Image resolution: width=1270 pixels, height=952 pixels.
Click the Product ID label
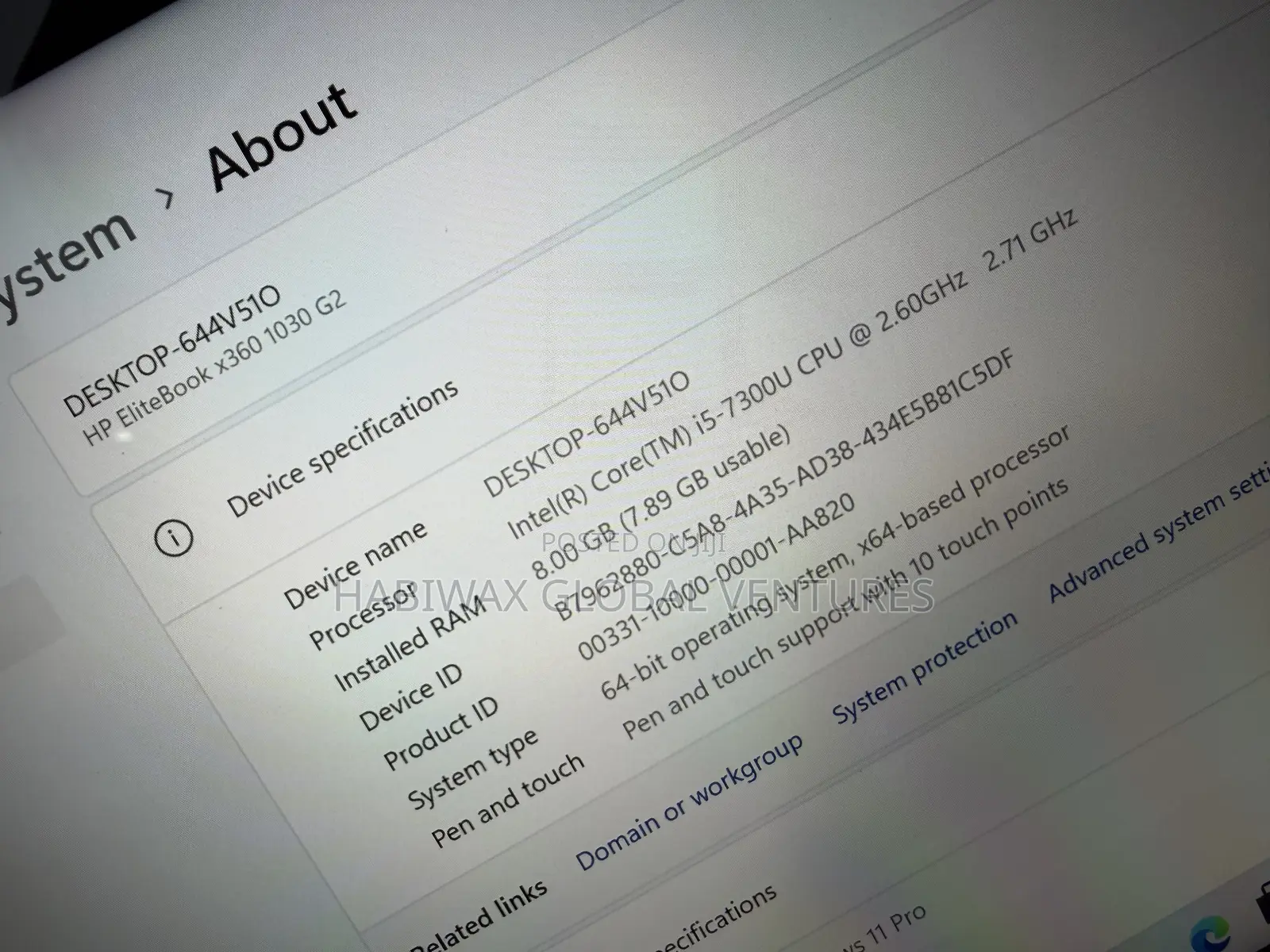coord(441,732)
